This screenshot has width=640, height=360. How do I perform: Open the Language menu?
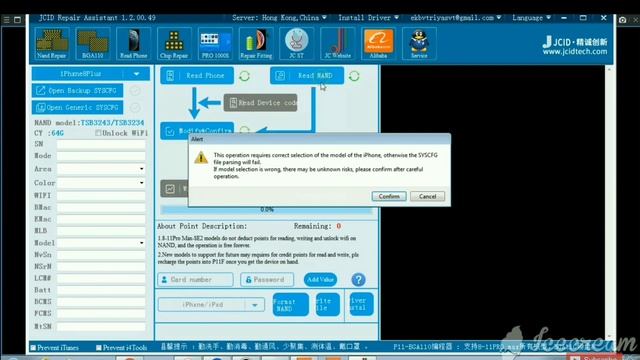(x=531, y=18)
